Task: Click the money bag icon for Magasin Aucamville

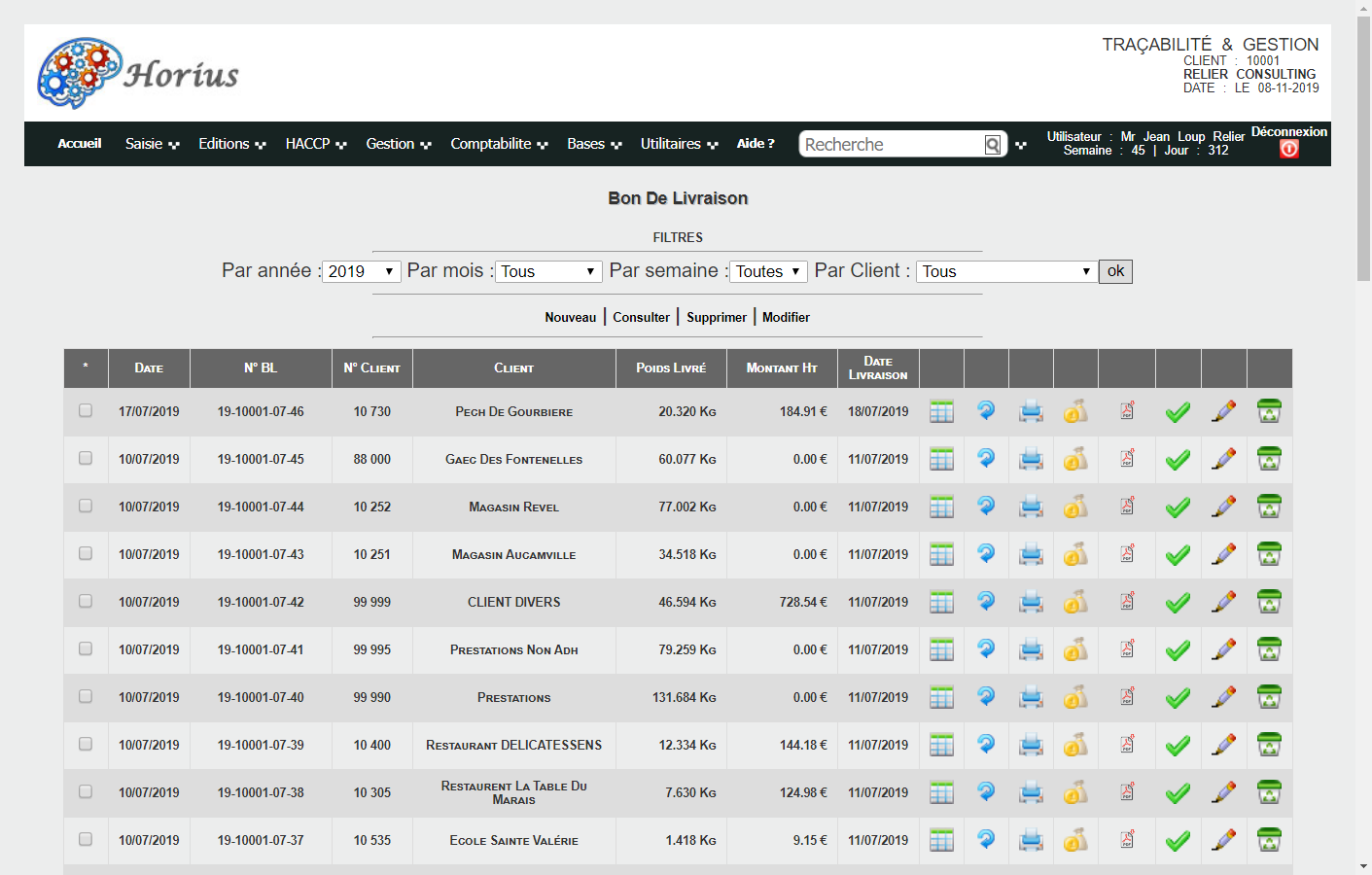Action: 1075,554
